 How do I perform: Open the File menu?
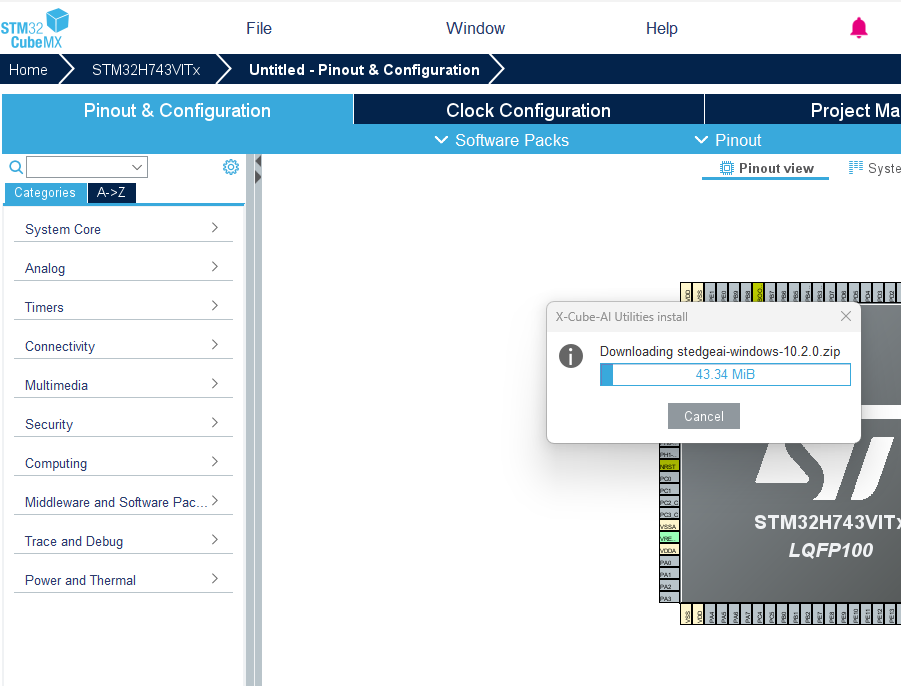(x=259, y=28)
